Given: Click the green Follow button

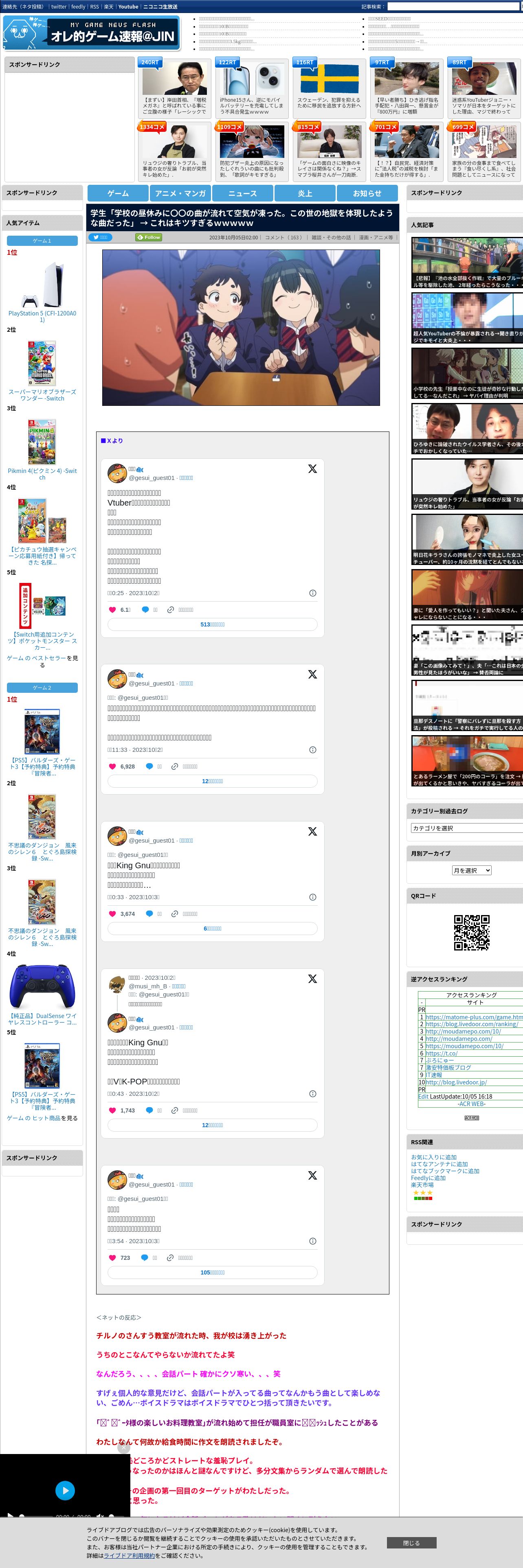Looking at the screenshot, I should point(149,237).
